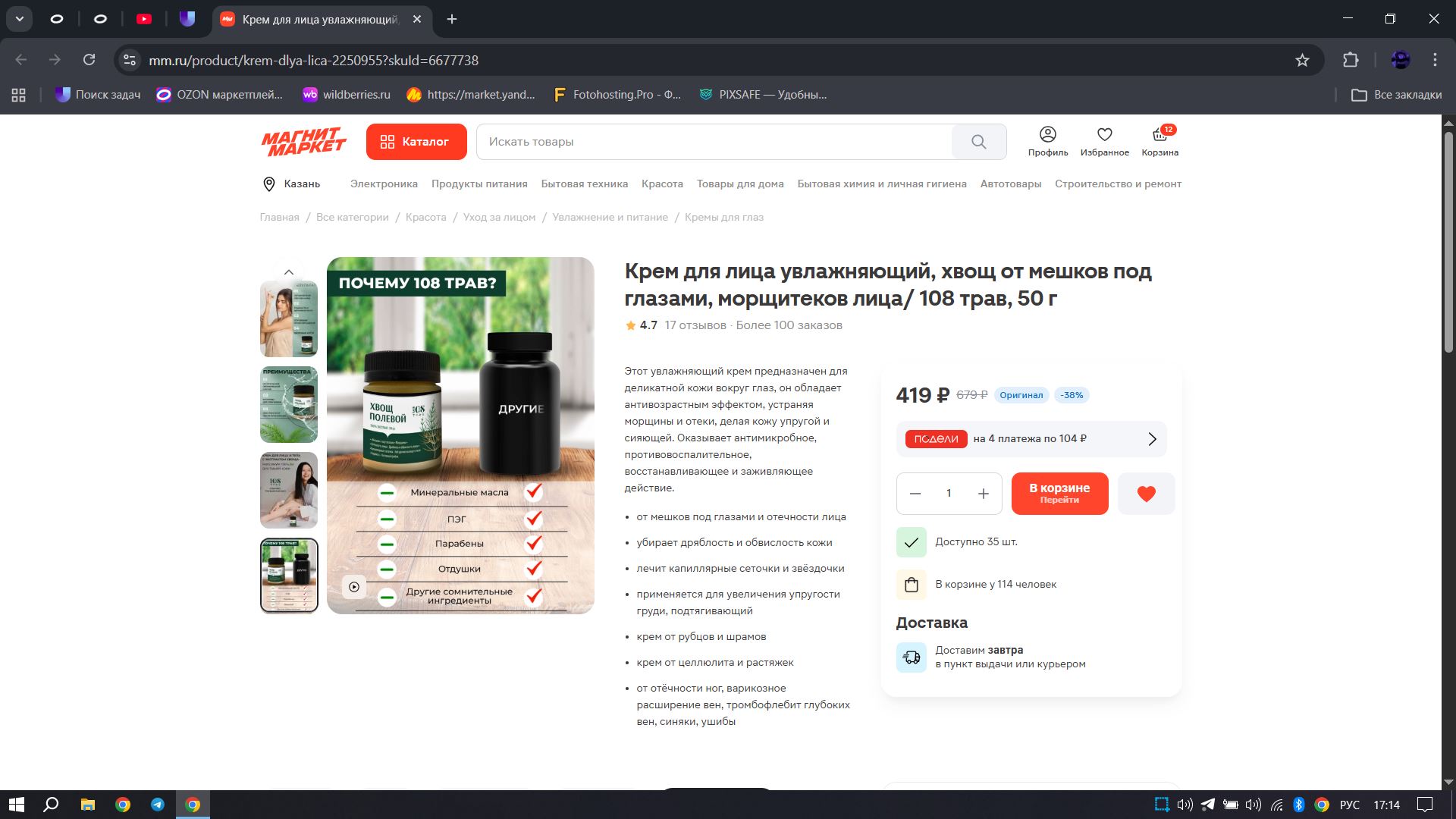The image size is (1456, 819).
Task: Click the В корзине Перейти button
Action: pos(1059,494)
